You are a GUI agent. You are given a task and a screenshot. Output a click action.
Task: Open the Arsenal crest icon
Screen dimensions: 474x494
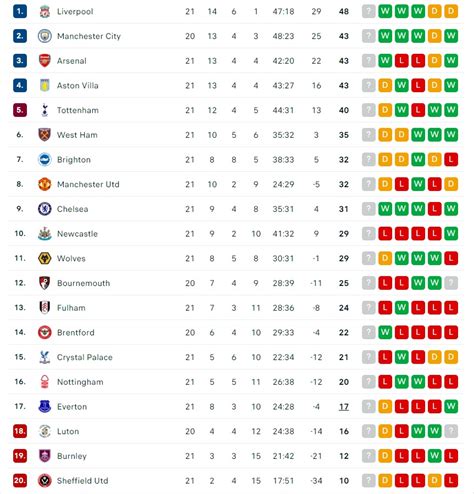click(45, 61)
